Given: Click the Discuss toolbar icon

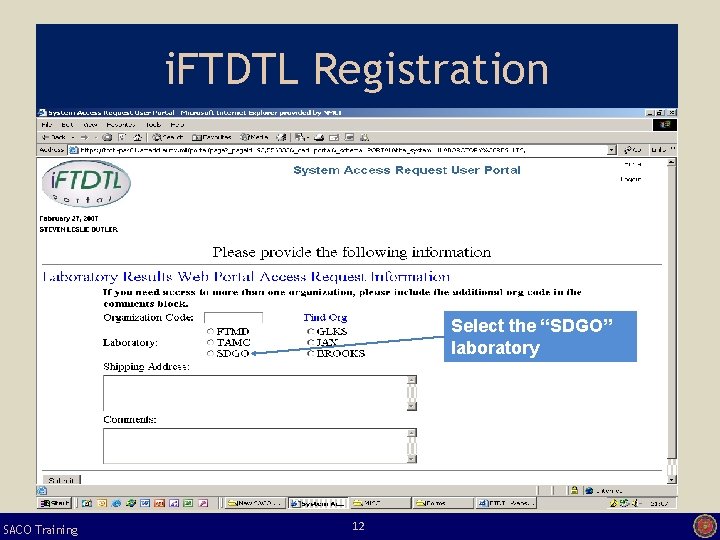Looking at the screenshot, I should point(349,137).
